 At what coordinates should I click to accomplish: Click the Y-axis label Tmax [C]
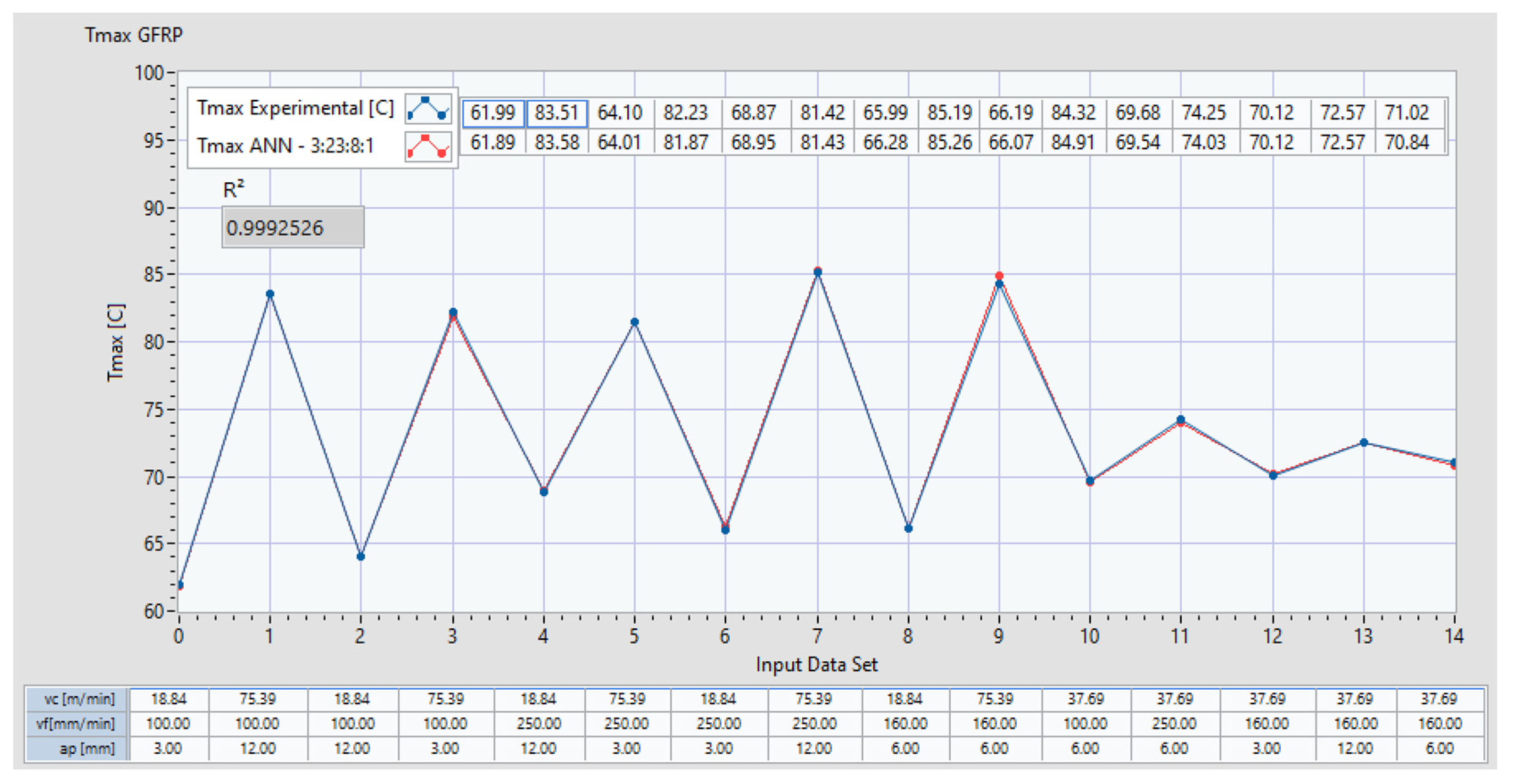116,343
